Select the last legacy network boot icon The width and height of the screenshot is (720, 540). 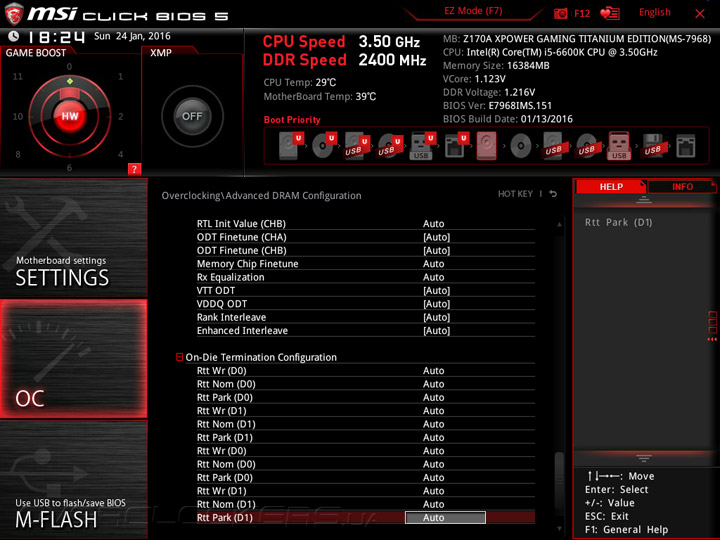(686, 146)
